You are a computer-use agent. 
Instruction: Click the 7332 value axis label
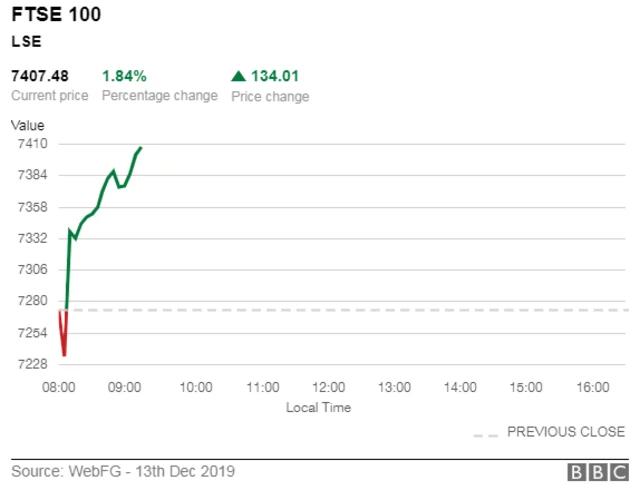[x=33, y=238]
